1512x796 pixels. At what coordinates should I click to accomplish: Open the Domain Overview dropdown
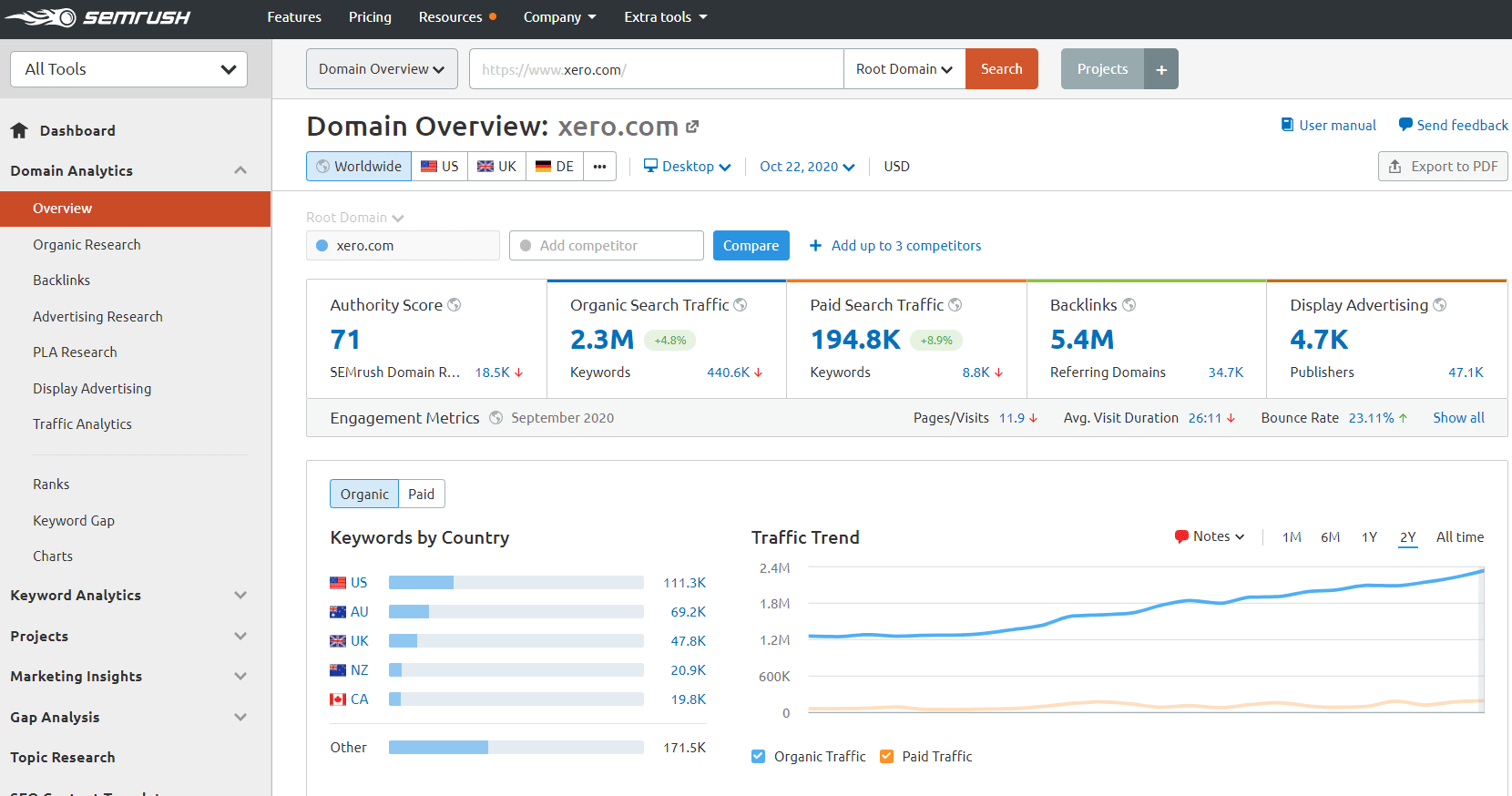[x=382, y=69]
